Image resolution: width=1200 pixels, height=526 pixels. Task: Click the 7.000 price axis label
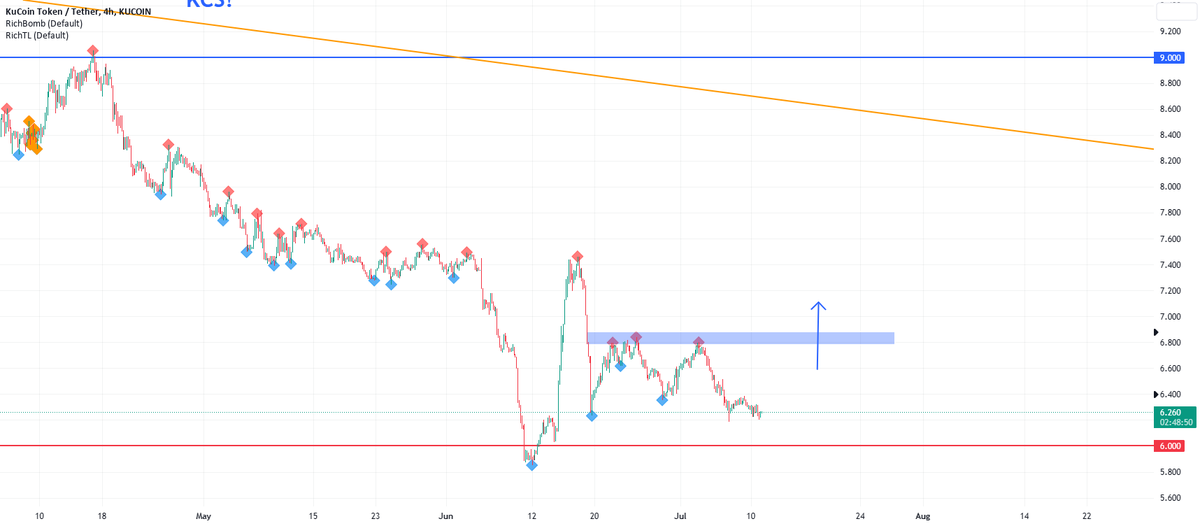pos(1170,317)
